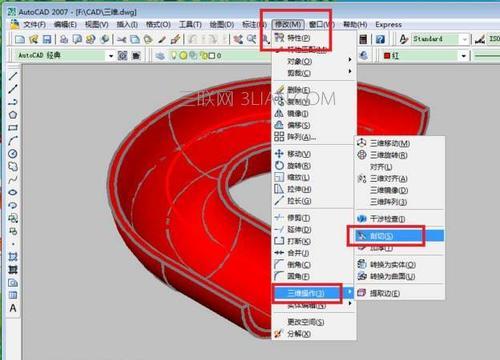Screen dimensions: 500x360
Task: Open the Help question mark icon
Action: (x=380, y=39)
